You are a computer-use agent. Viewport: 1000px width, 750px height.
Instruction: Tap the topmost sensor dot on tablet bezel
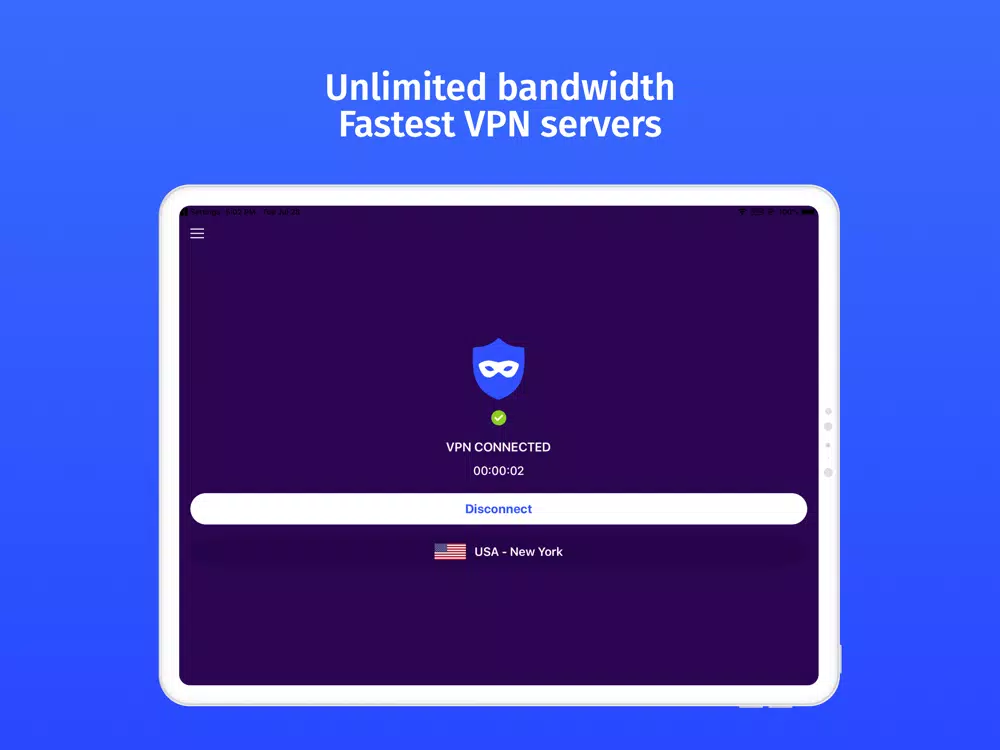pos(828,411)
